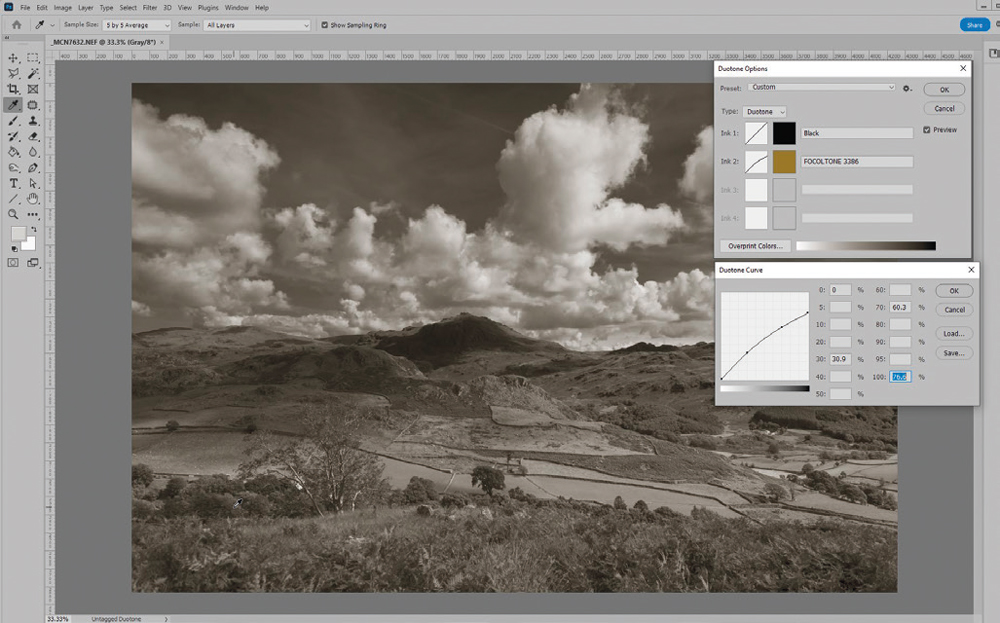Open the File menu
The height and width of the screenshot is (623, 1000).
(x=25, y=8)
